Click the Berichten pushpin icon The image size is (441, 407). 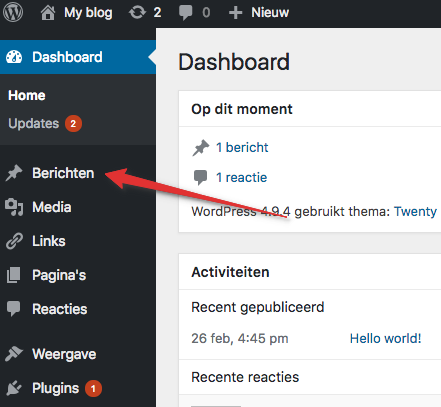coord(14,173)
